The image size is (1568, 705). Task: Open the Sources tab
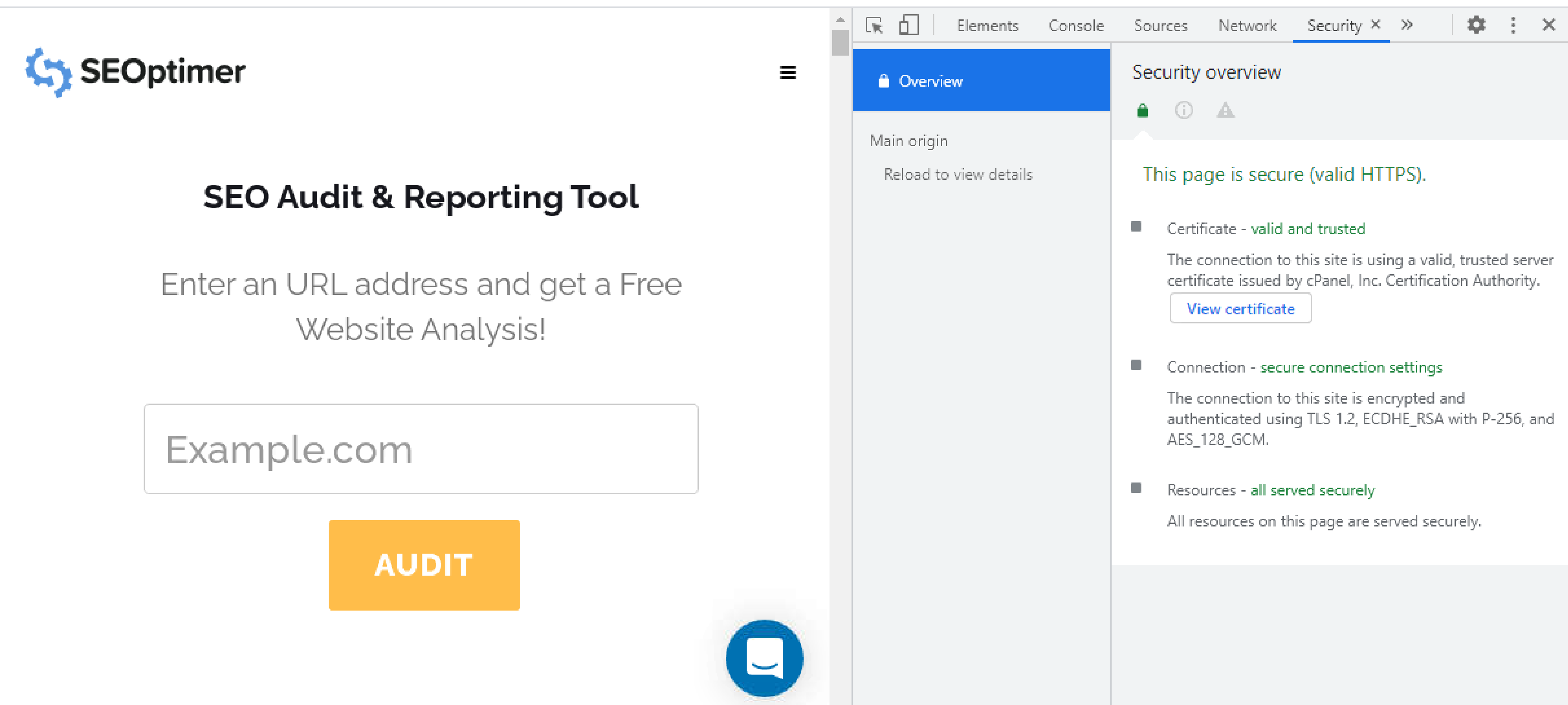point(1160,25)
